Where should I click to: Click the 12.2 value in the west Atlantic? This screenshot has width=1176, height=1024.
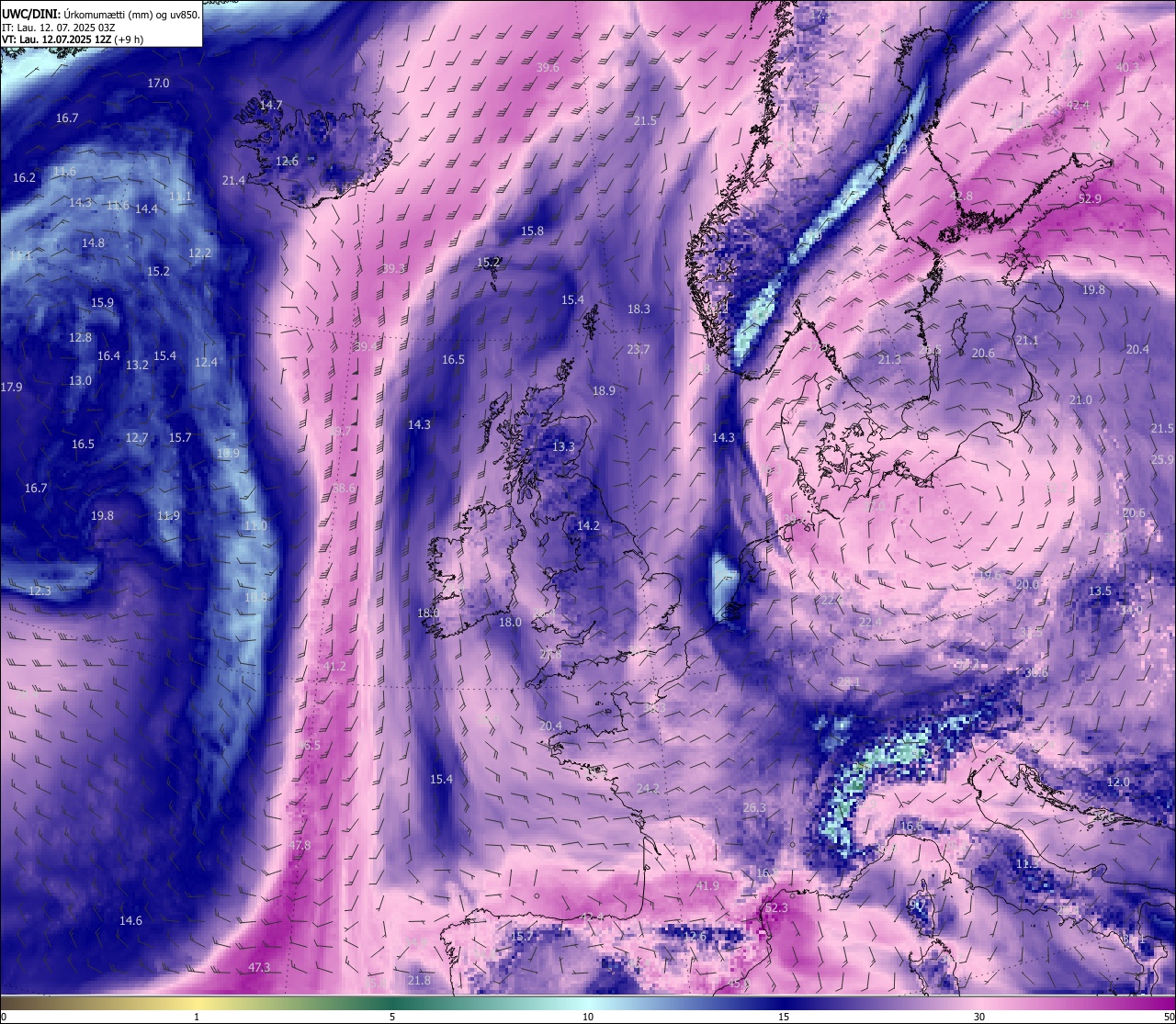[199, 253]
